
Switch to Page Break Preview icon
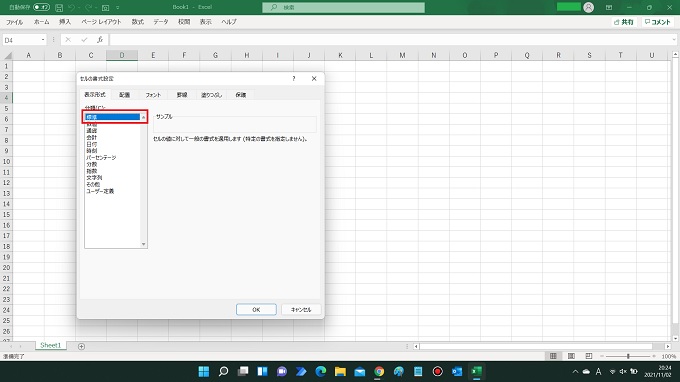[588, 356]
